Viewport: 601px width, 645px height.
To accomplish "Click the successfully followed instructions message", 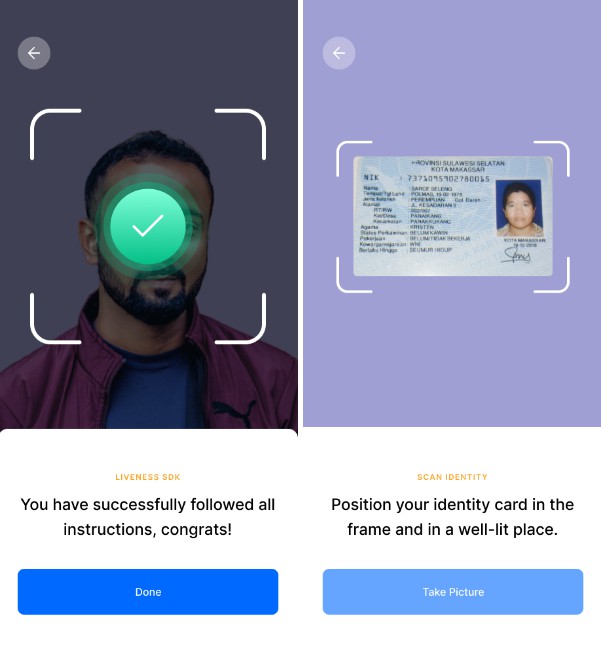I will [x=148, y=517].
